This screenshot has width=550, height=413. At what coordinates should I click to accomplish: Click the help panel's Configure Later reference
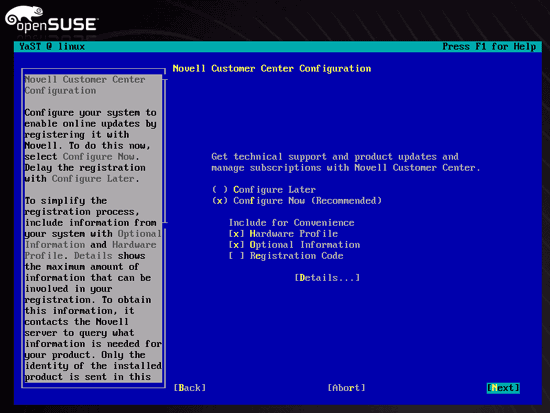[x=95, y=179]
